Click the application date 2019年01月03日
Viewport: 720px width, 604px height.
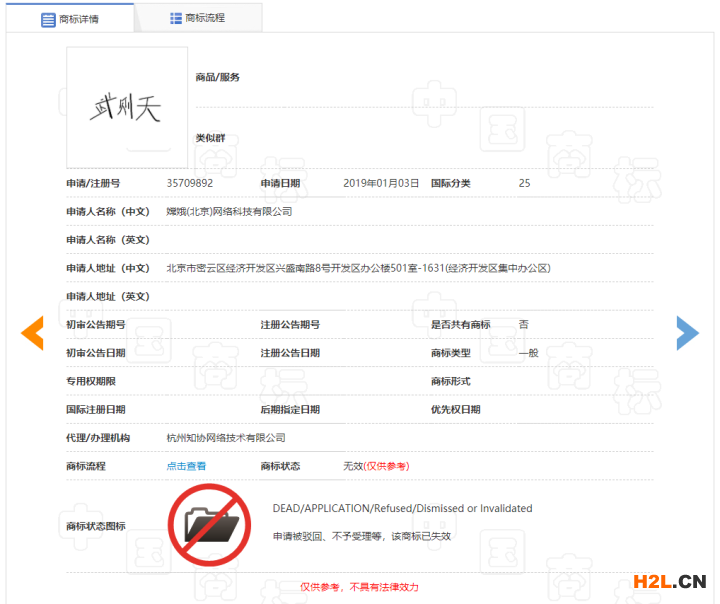[381, 184]
